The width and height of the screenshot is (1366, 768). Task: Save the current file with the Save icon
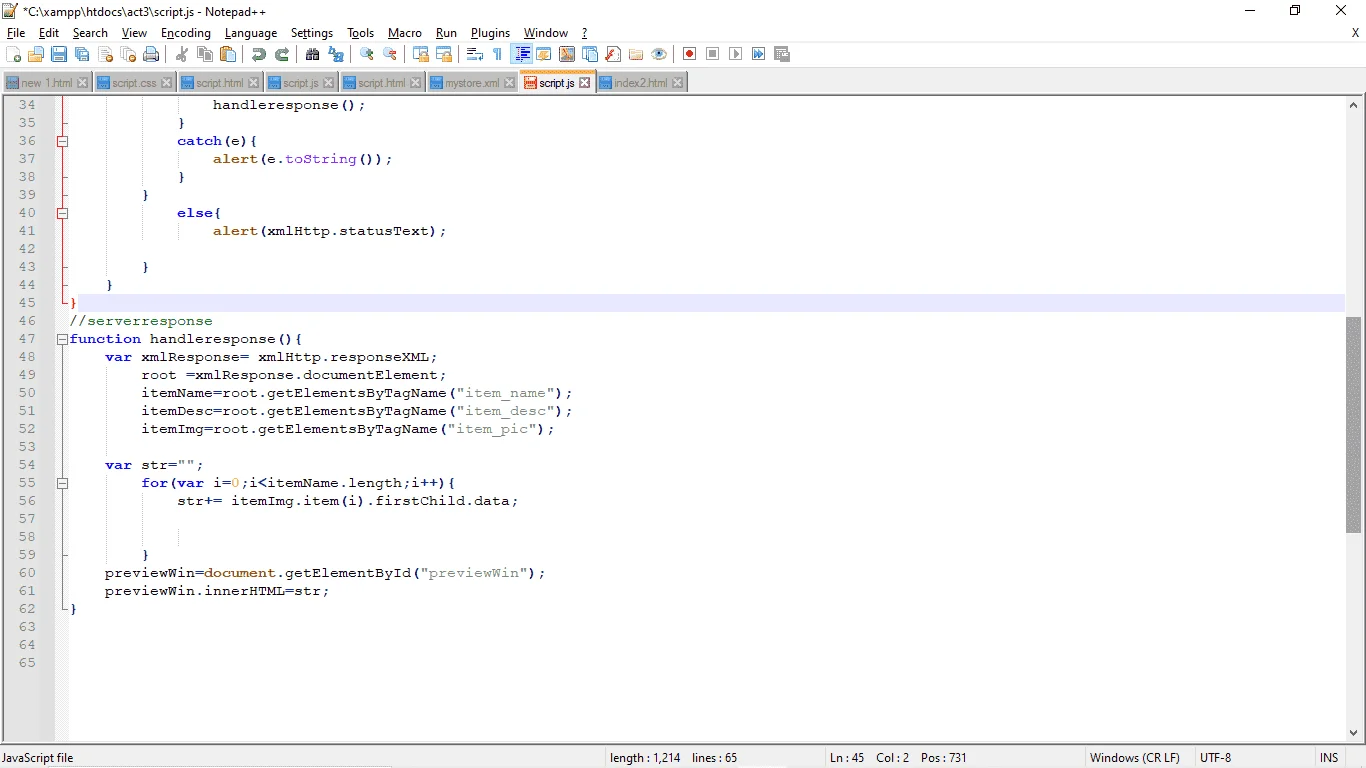[59, 54]
